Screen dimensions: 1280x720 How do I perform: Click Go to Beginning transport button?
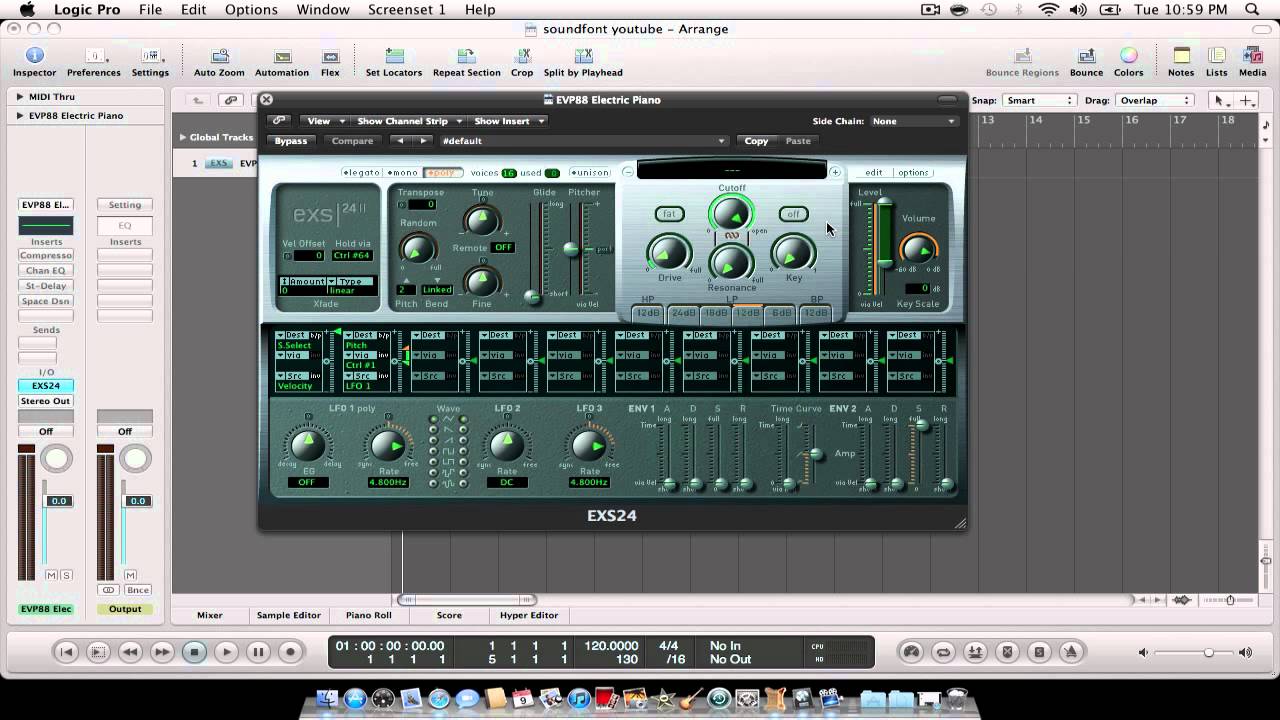pyautogui.click(x=66, y=652)
